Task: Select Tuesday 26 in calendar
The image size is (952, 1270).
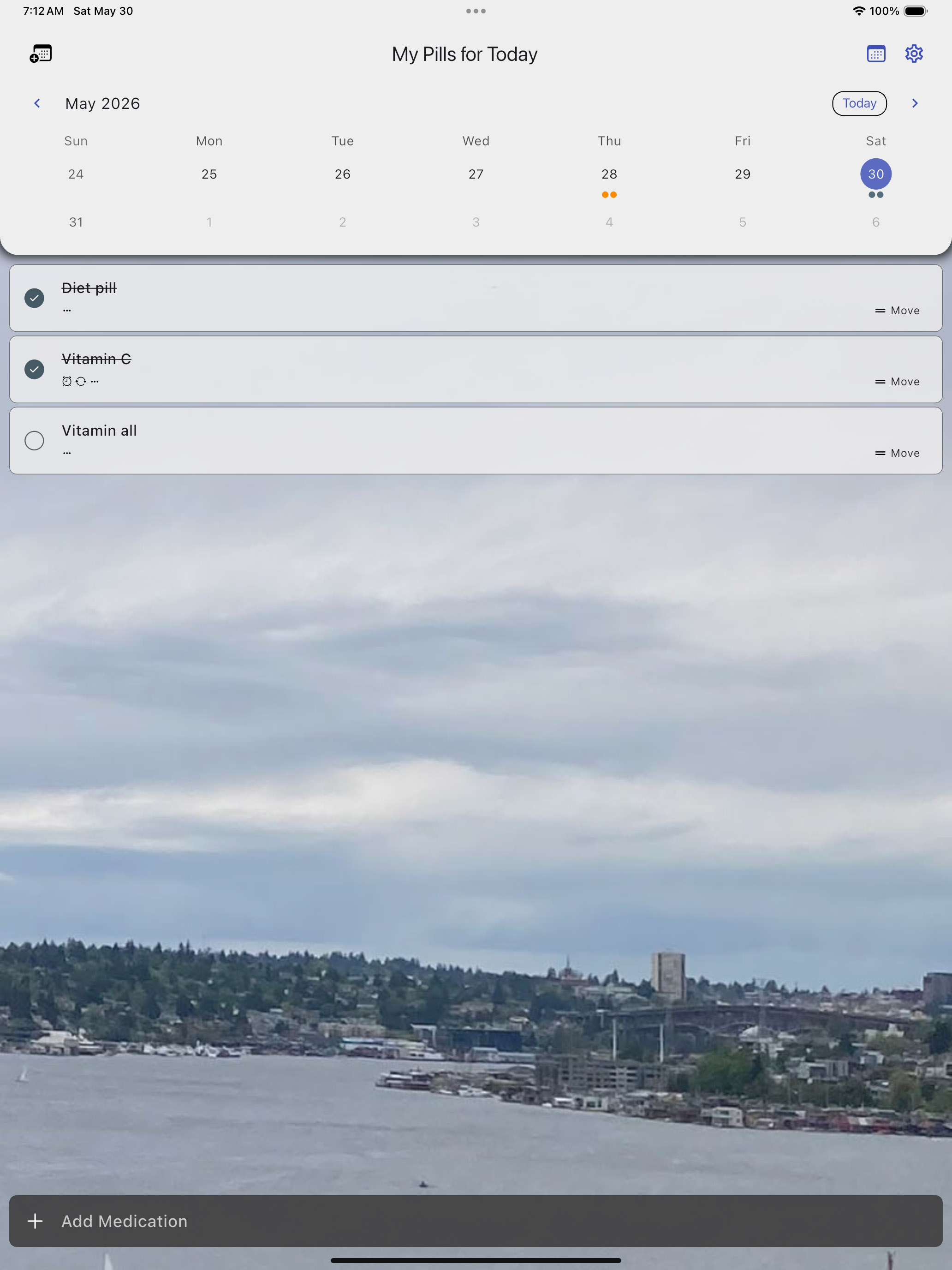Action: [343, 174]
